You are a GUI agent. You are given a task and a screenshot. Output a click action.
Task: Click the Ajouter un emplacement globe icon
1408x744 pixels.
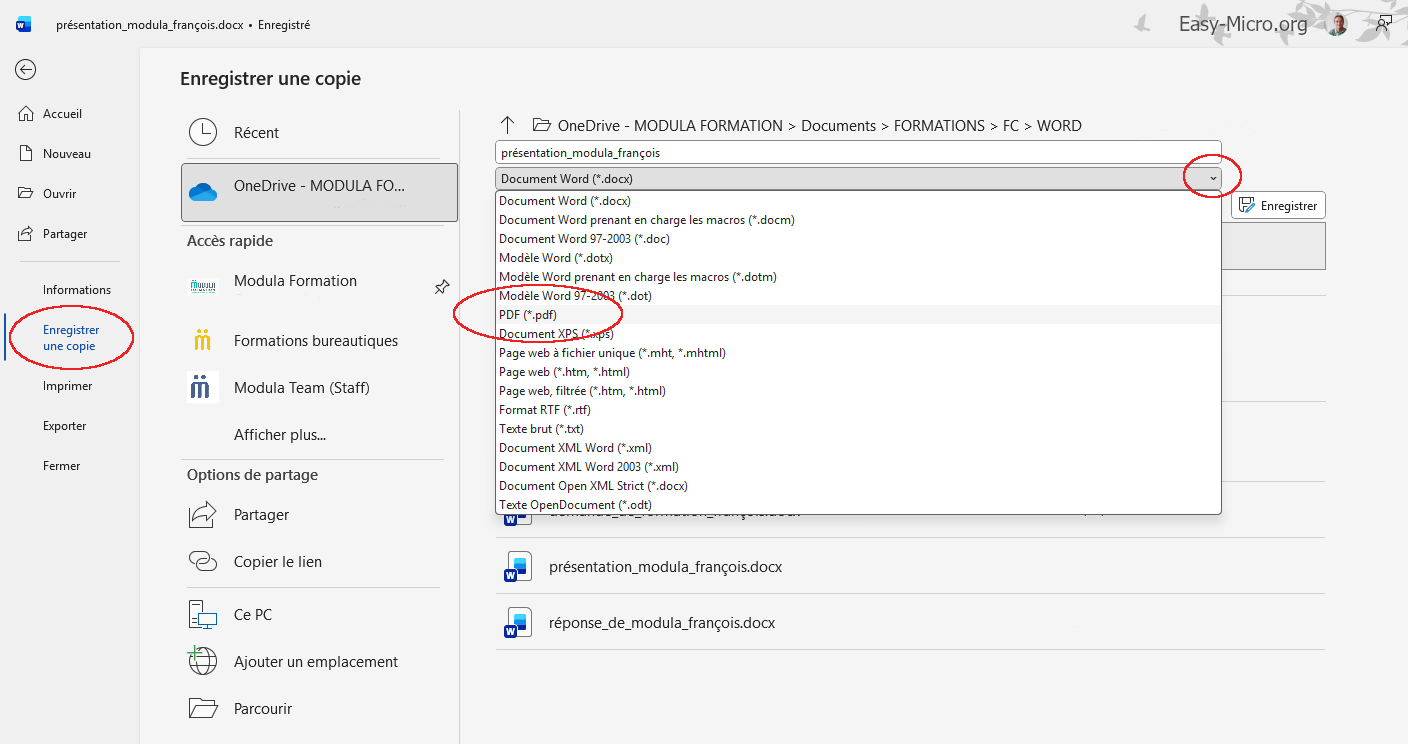click(203, 661)
